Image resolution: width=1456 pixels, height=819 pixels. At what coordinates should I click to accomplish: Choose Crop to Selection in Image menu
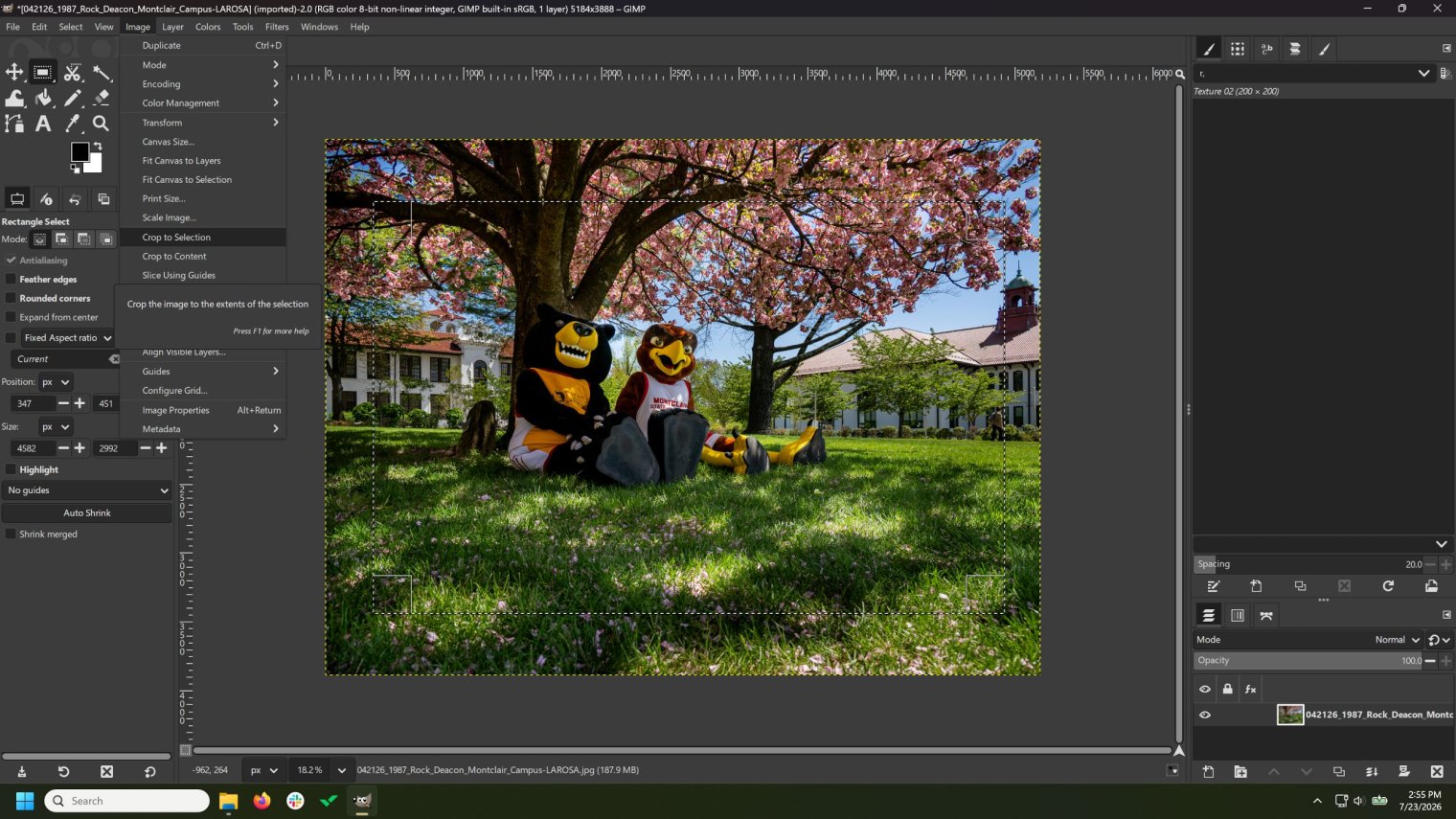[203, 238]
